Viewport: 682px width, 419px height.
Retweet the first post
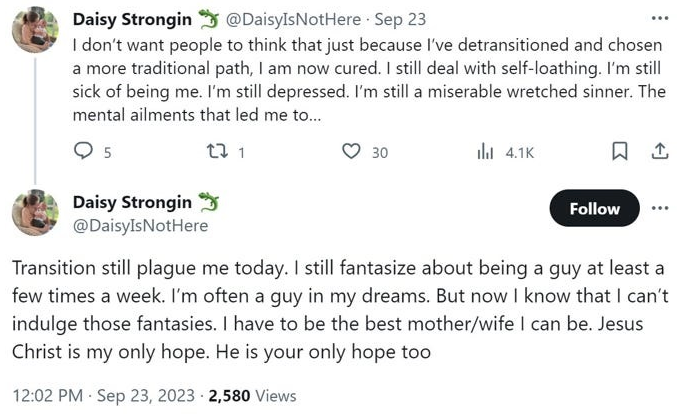[x=217, y=151]
